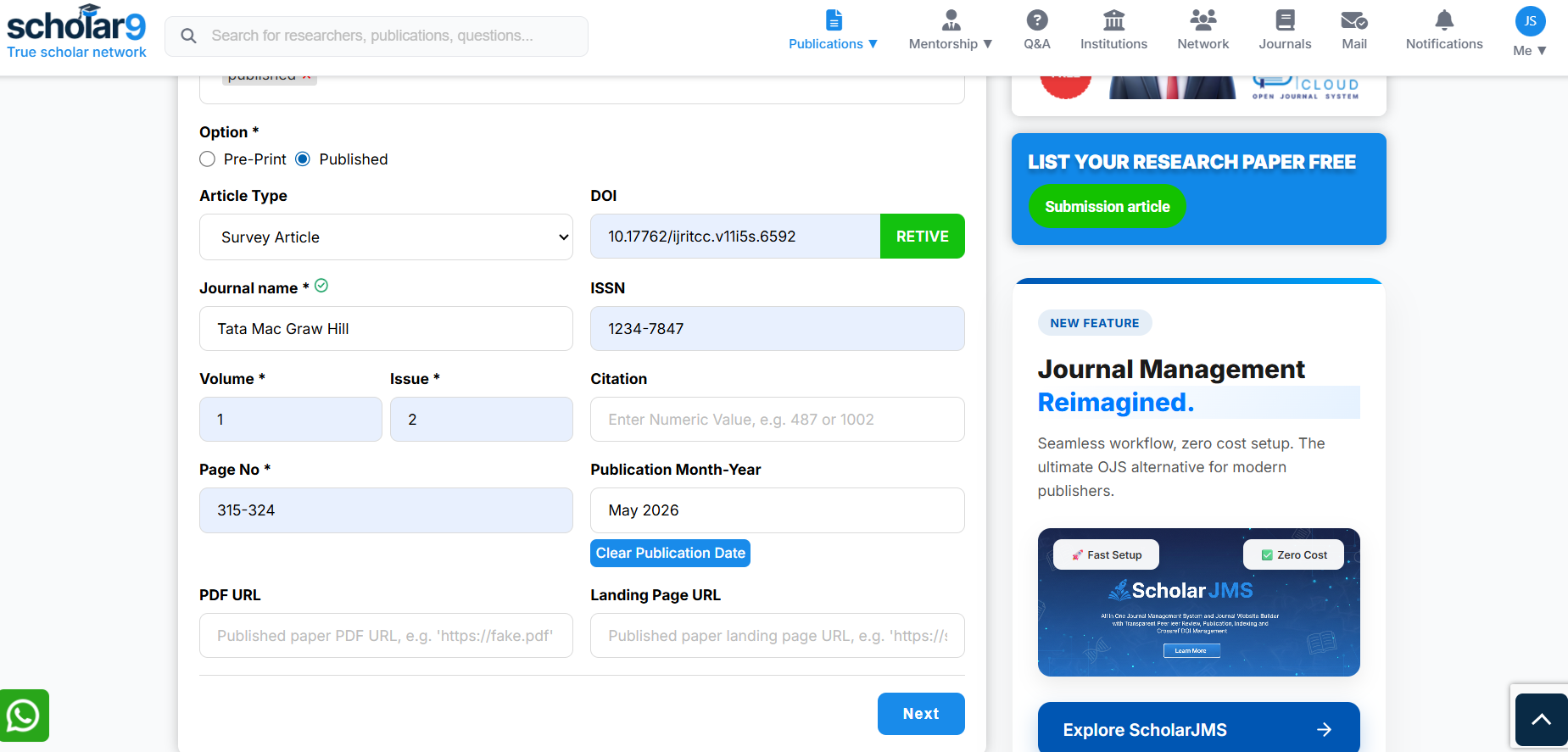Click the search magnifier icon
The width and height of the screenshot is (1568, 752).
[x=188, y=36]
